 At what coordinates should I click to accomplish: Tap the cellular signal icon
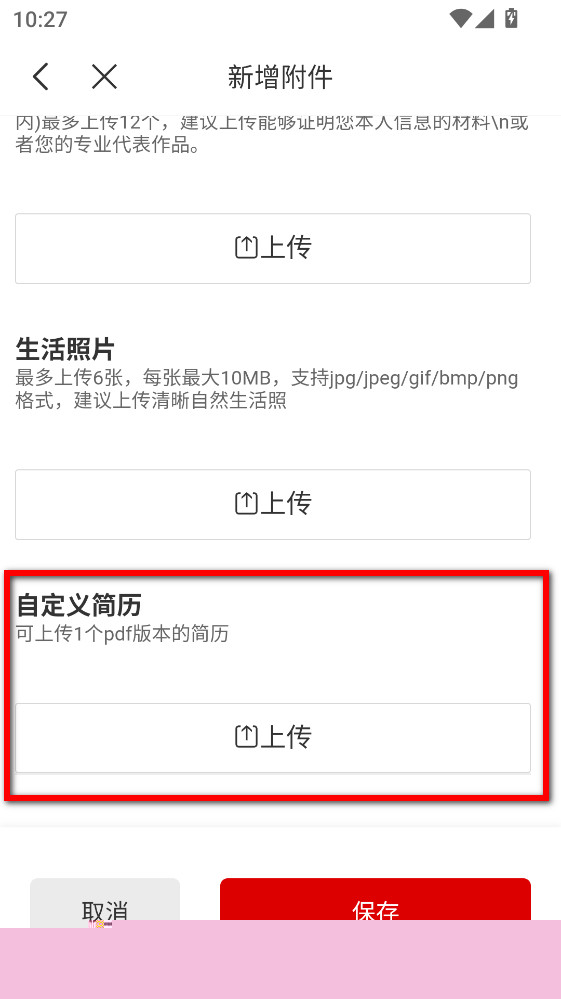485,18
